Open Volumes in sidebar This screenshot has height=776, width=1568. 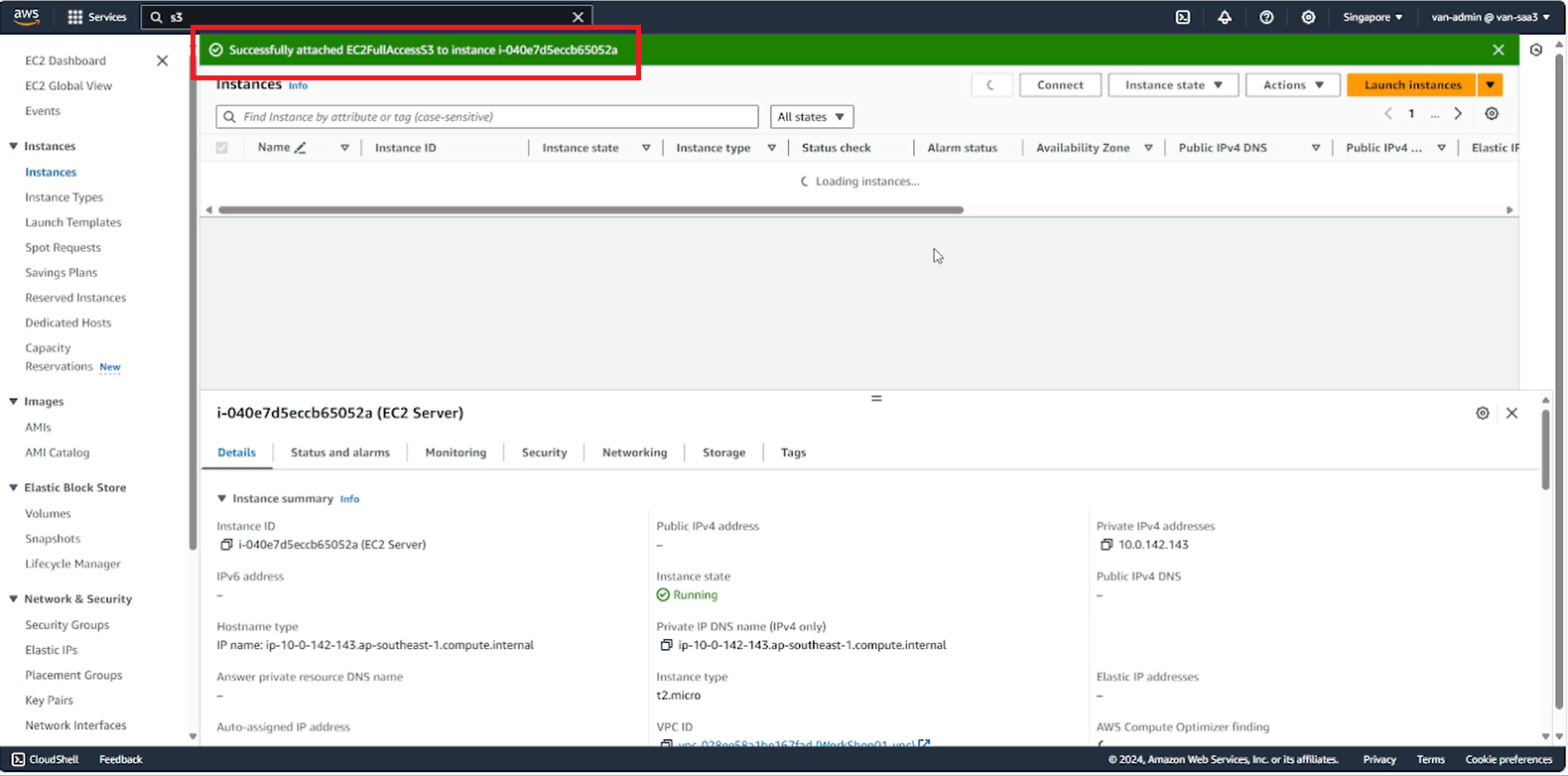(x=48, y=514)
